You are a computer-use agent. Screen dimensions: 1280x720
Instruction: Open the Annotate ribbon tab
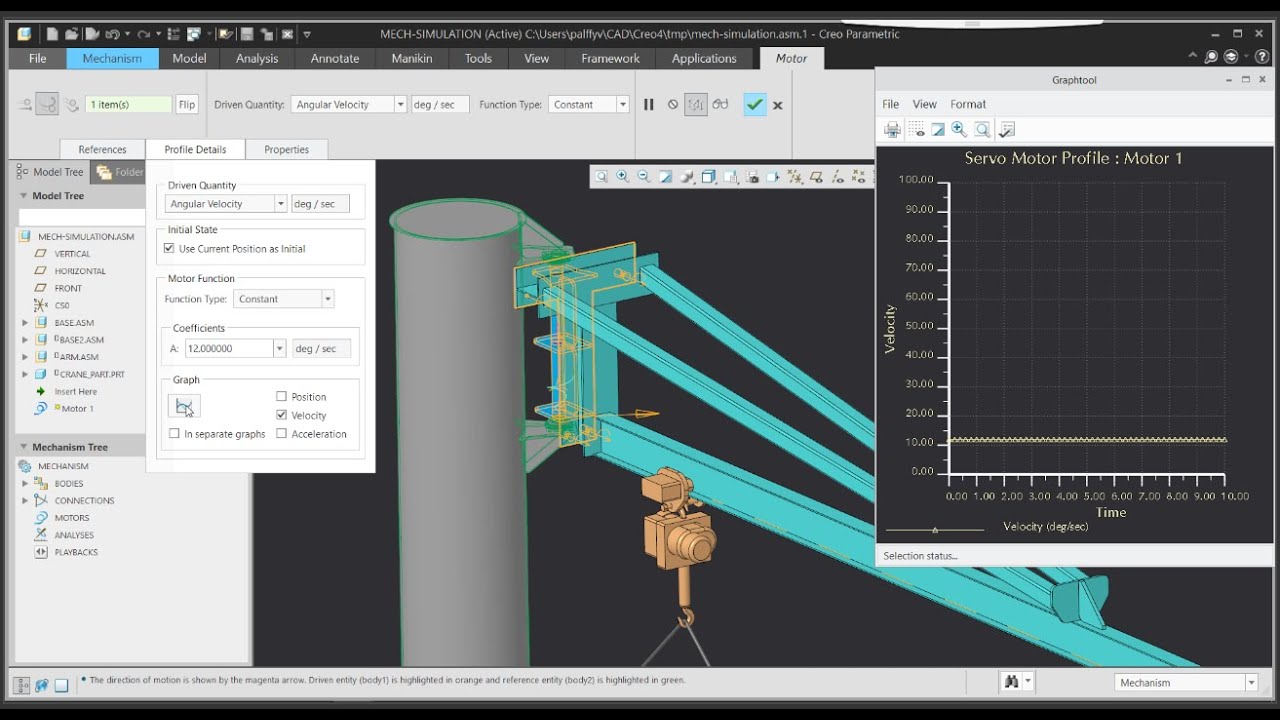(x=335, y=58)
